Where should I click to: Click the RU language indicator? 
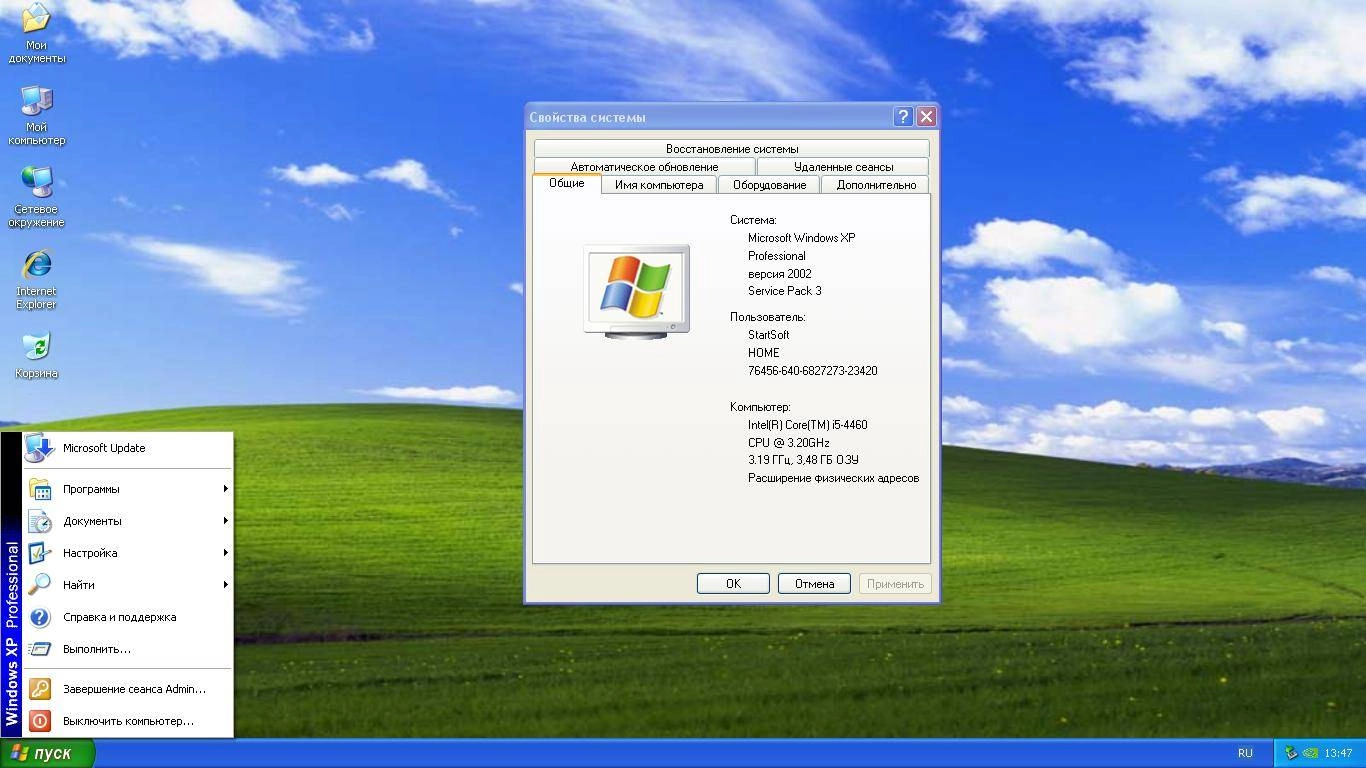1245,753
